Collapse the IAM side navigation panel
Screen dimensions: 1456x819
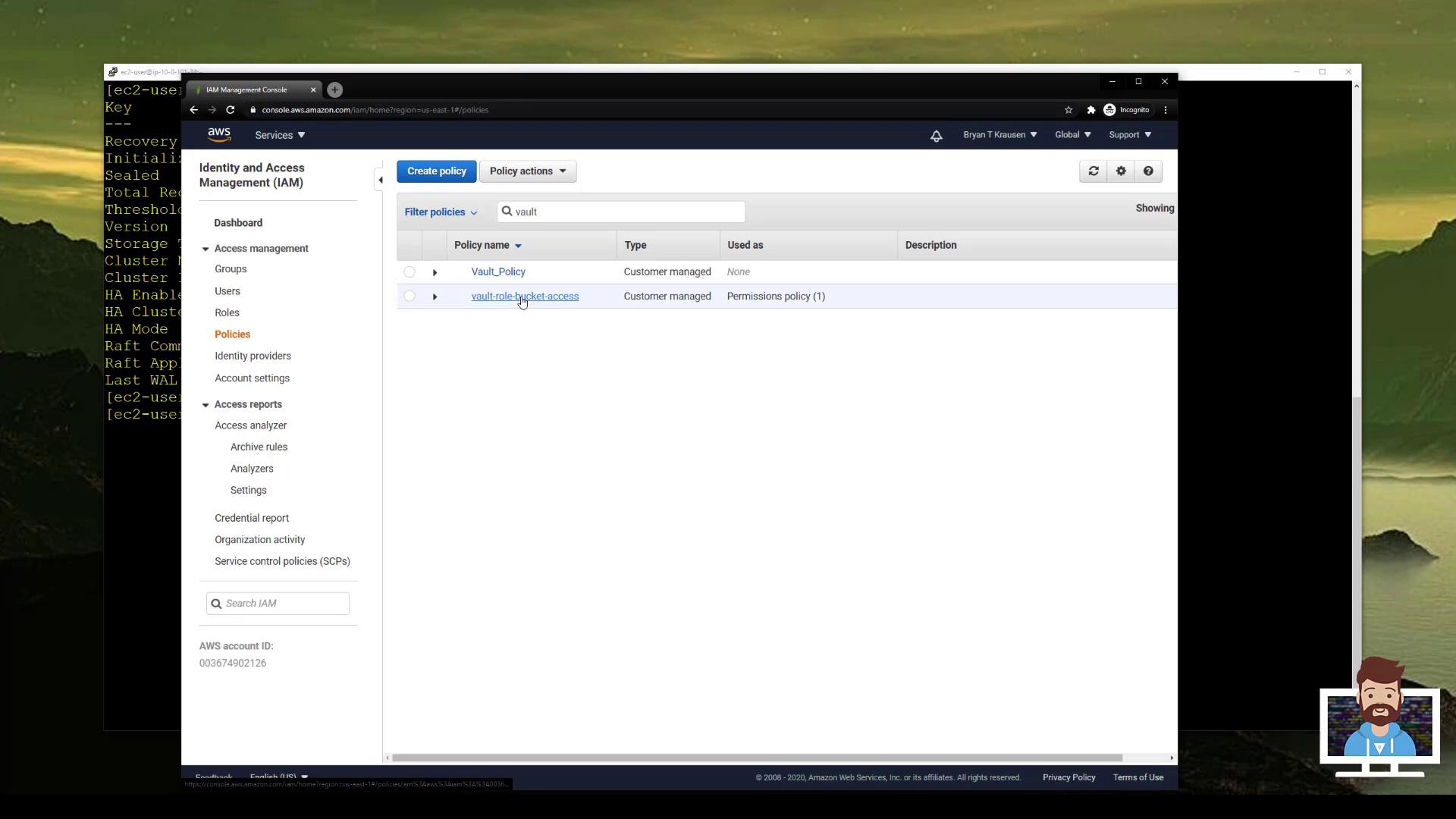pos(380,180)
